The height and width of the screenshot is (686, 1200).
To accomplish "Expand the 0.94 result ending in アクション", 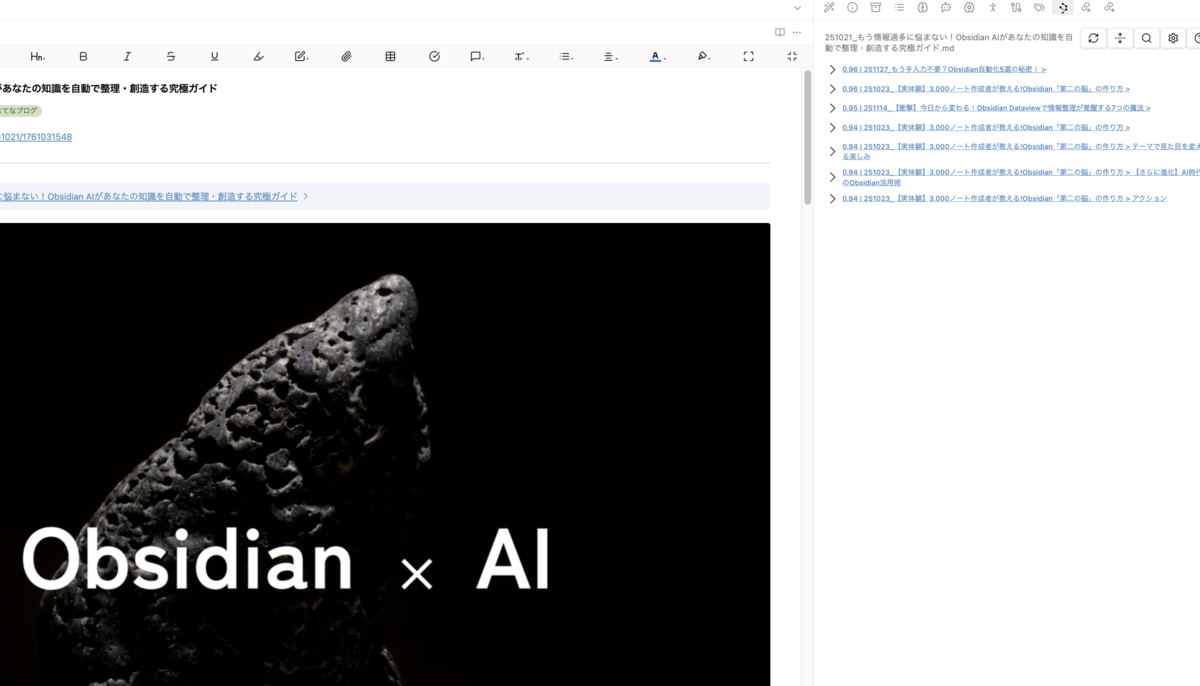I will pos(832,199).
